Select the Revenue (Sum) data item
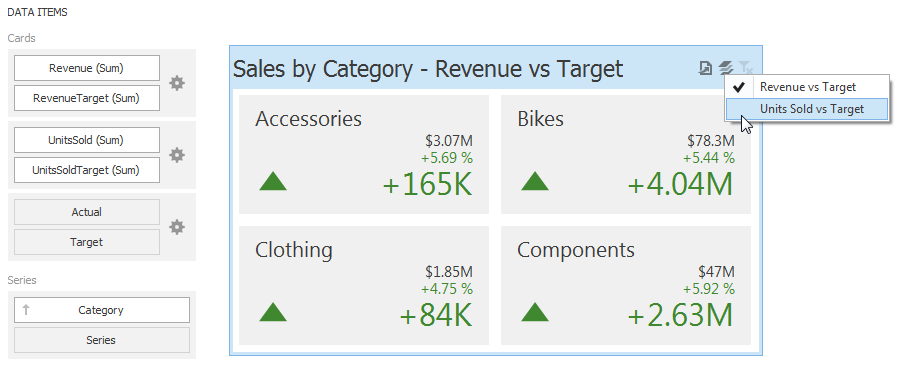Screen dimensions: 898x365 click(86, 68)
